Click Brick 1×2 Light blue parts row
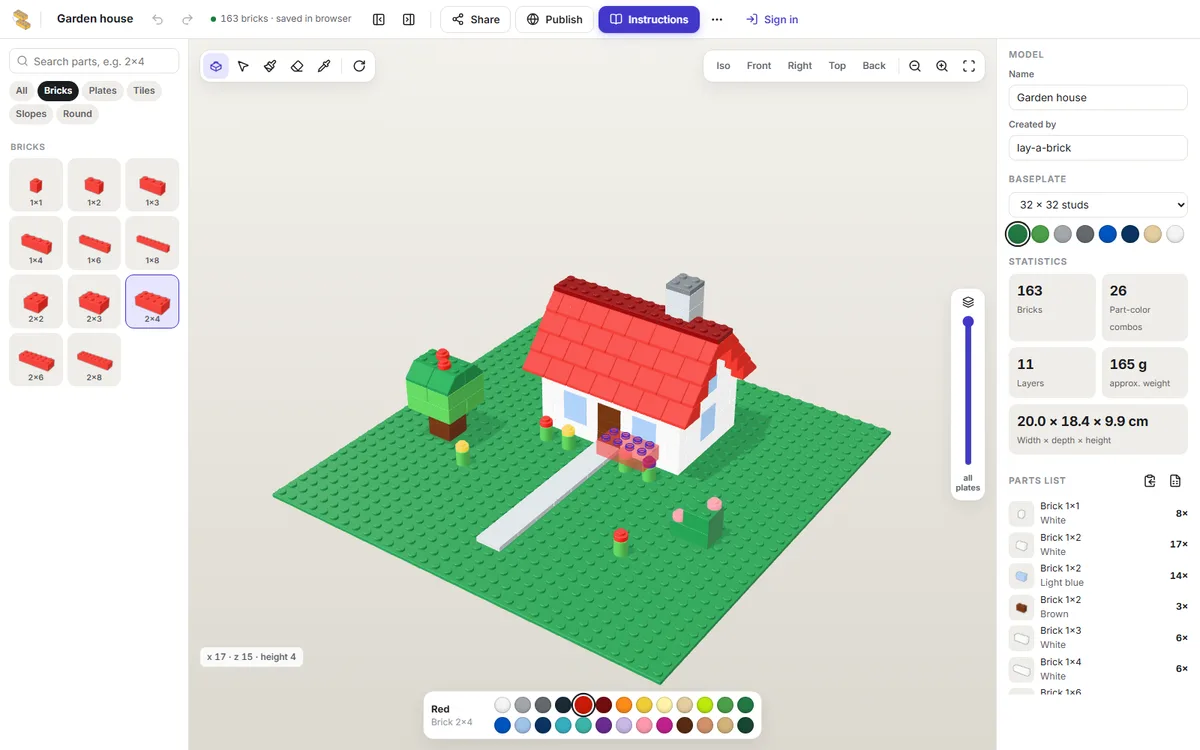 click(1098, 576)
